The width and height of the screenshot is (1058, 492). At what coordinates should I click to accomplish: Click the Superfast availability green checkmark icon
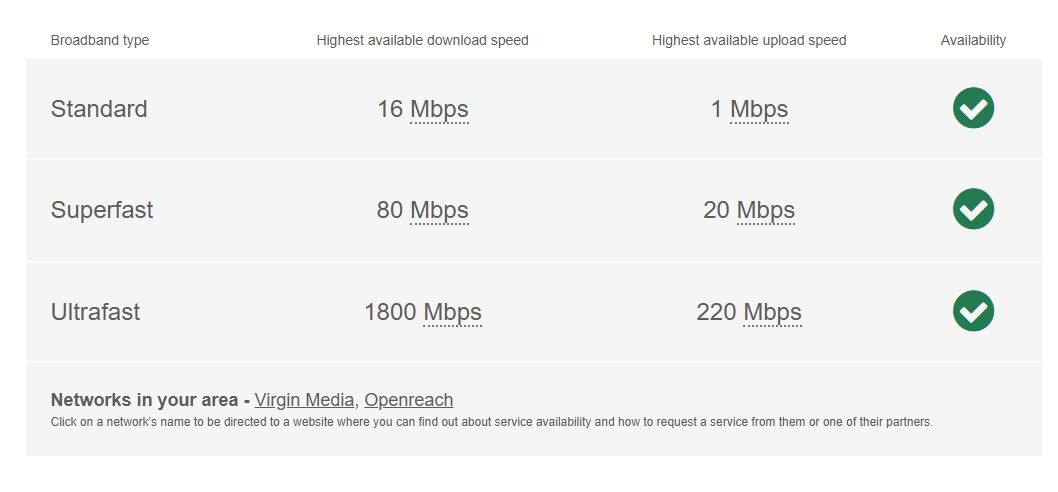[x=973, y=209]
